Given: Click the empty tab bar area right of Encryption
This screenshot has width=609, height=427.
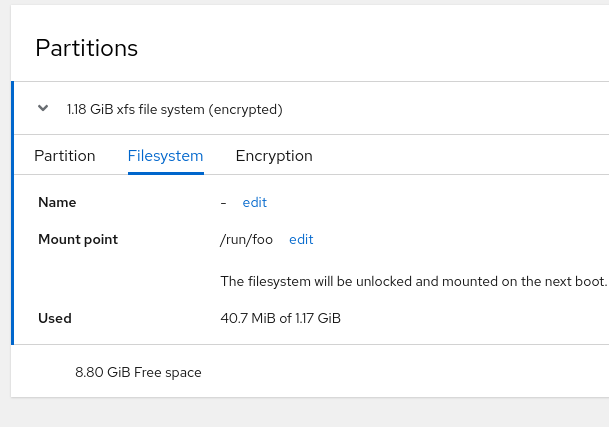Looking at the screenshot, I should 460,156.
